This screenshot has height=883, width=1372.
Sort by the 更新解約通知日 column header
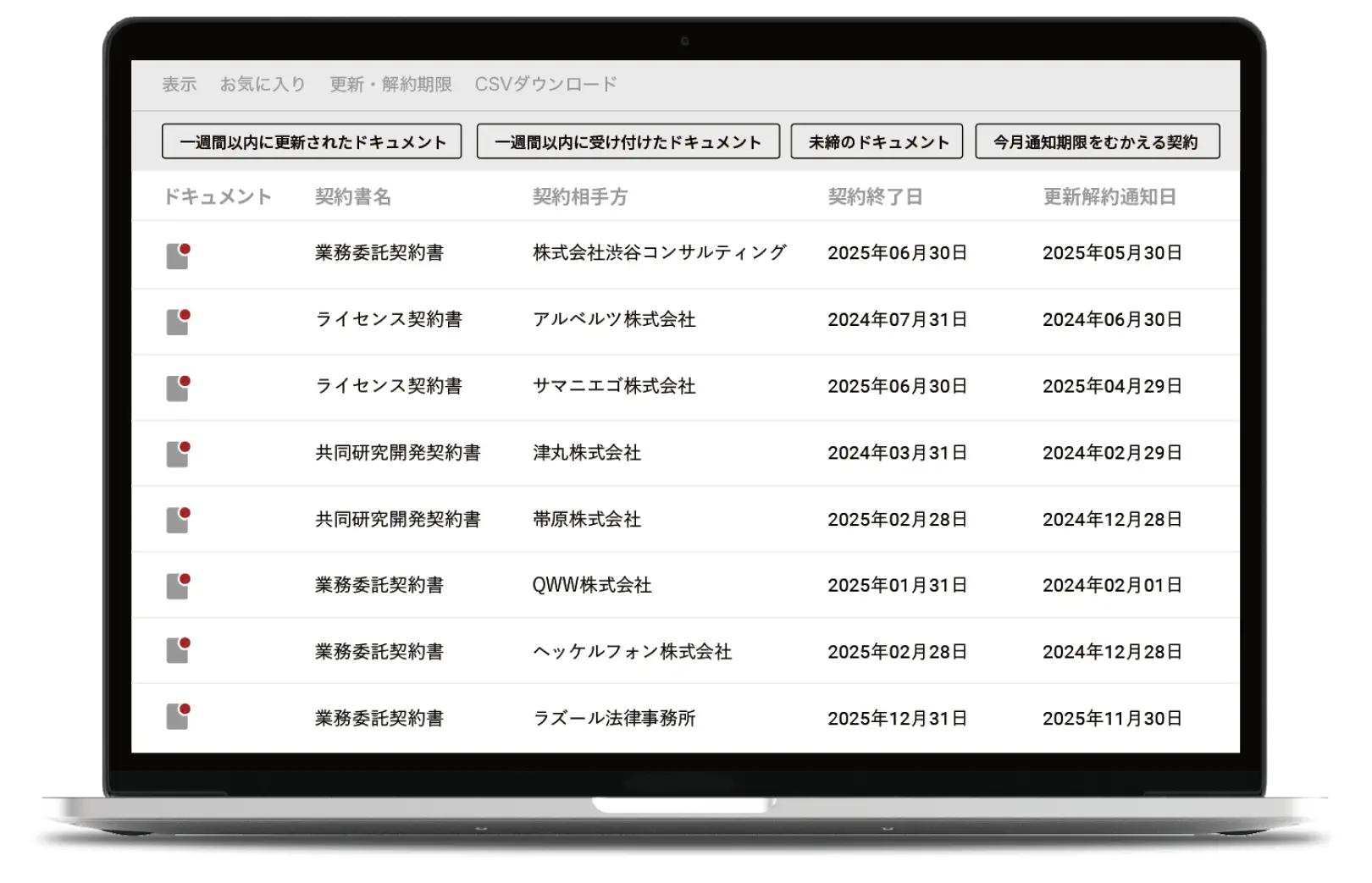pyautogui.click(x=1109, y=197)
